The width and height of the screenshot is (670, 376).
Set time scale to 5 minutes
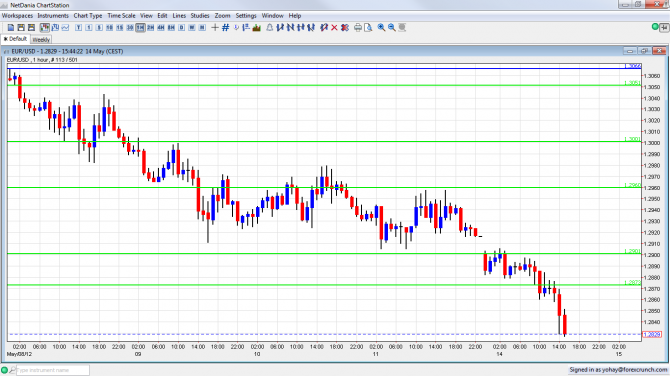point(99,27)
